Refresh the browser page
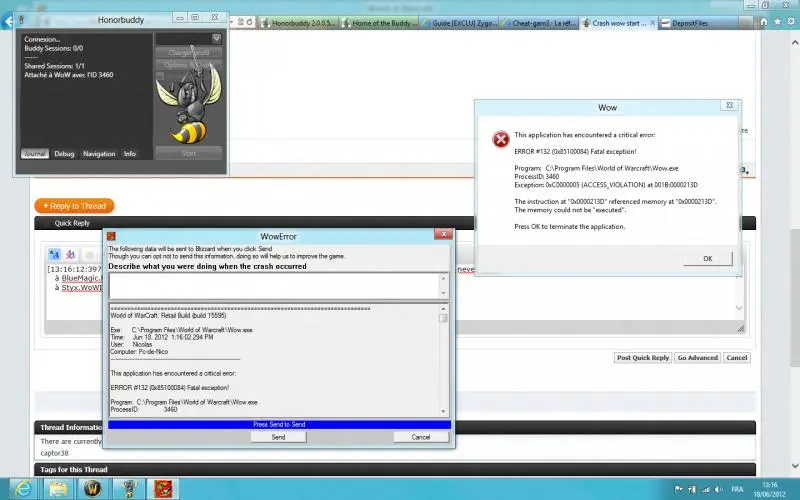 pyautogui.click(x=249, y=22)
